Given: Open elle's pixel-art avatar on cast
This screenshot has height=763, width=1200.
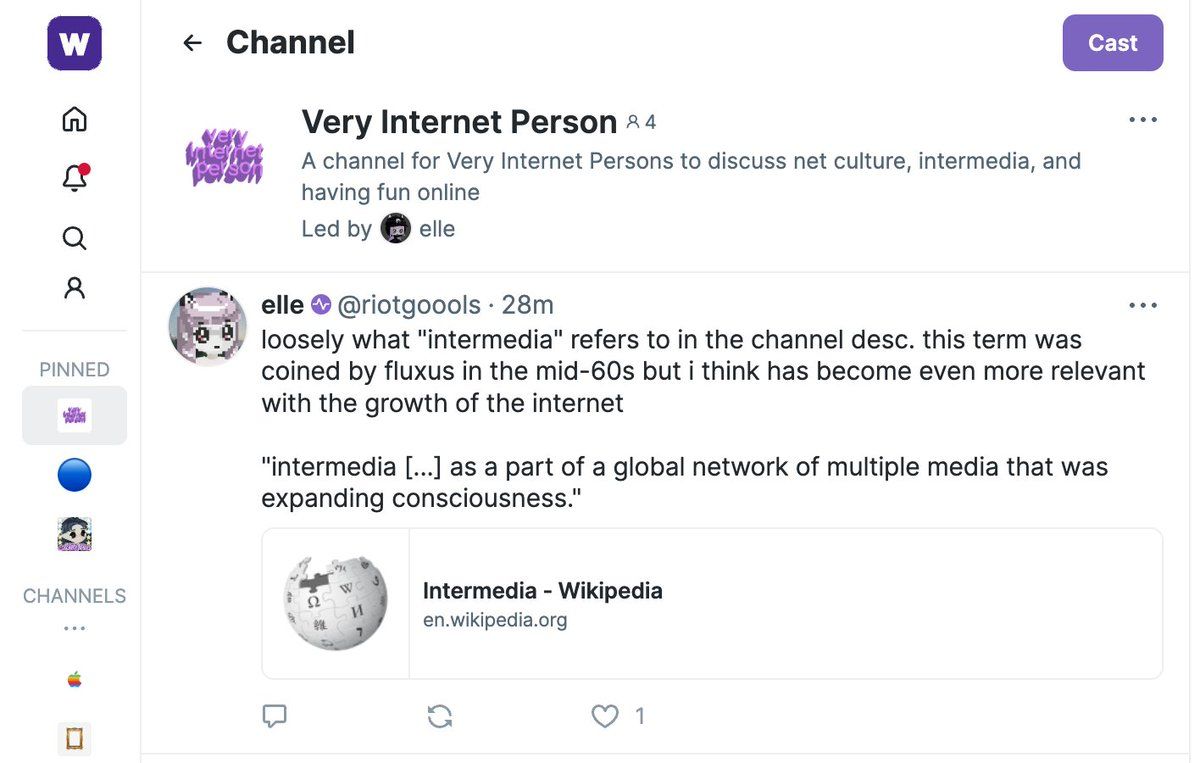Looking at the screenshot, I should coord(207,328).
